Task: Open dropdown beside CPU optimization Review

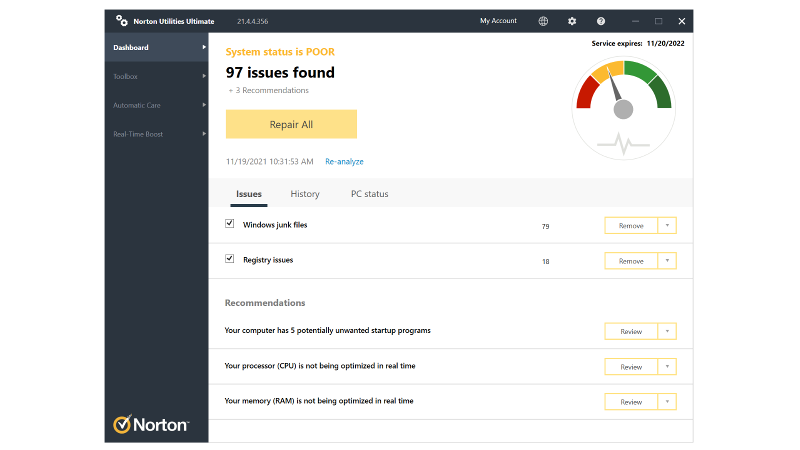Action: coord(667,366)
